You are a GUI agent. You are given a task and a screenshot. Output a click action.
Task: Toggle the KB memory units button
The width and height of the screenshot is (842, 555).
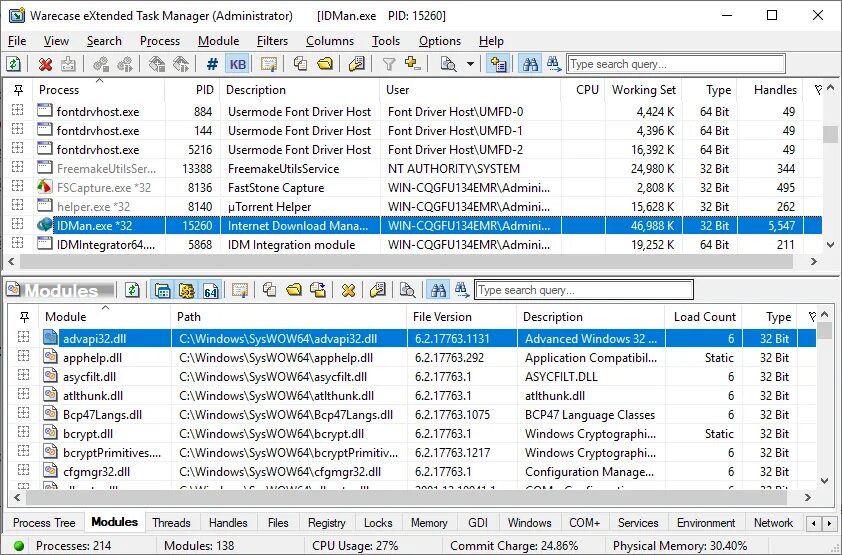tap(237, 64)
